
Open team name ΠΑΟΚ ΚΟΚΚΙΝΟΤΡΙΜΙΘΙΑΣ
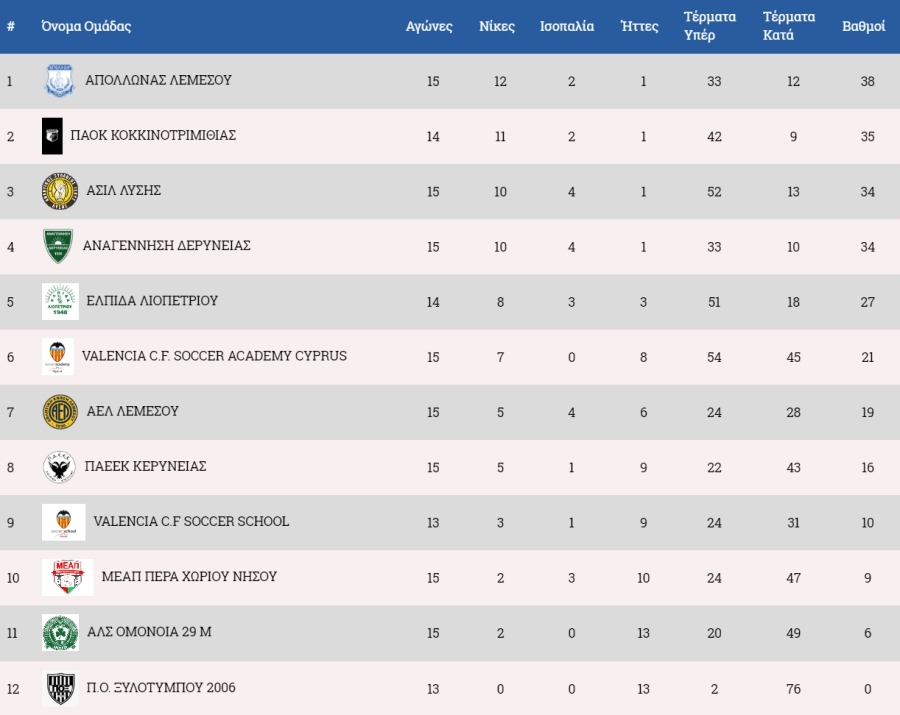pos(153,135)
